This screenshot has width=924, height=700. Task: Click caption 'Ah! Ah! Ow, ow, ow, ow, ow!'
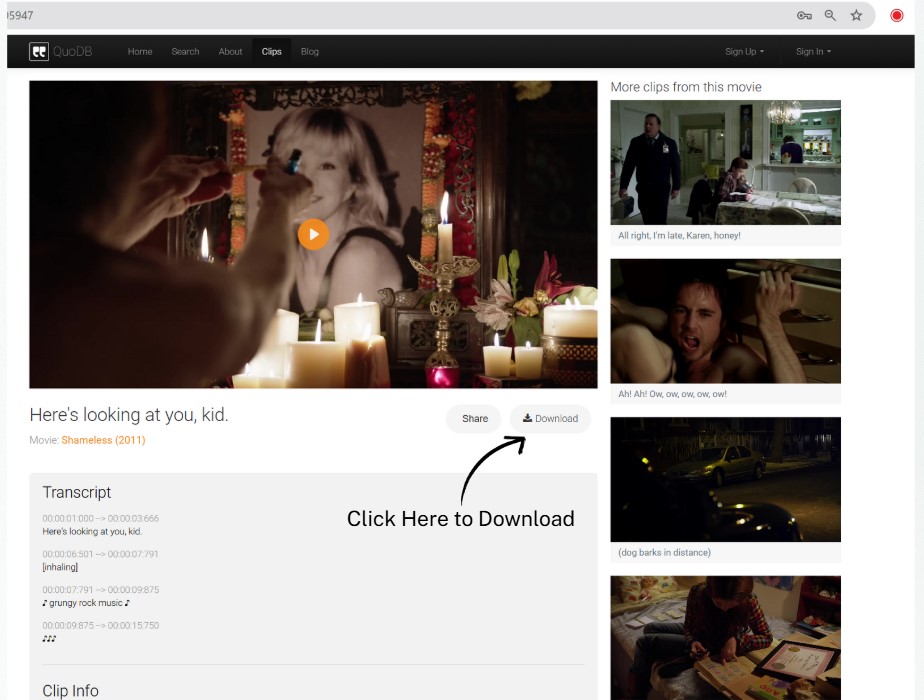[x=672, y=394]
